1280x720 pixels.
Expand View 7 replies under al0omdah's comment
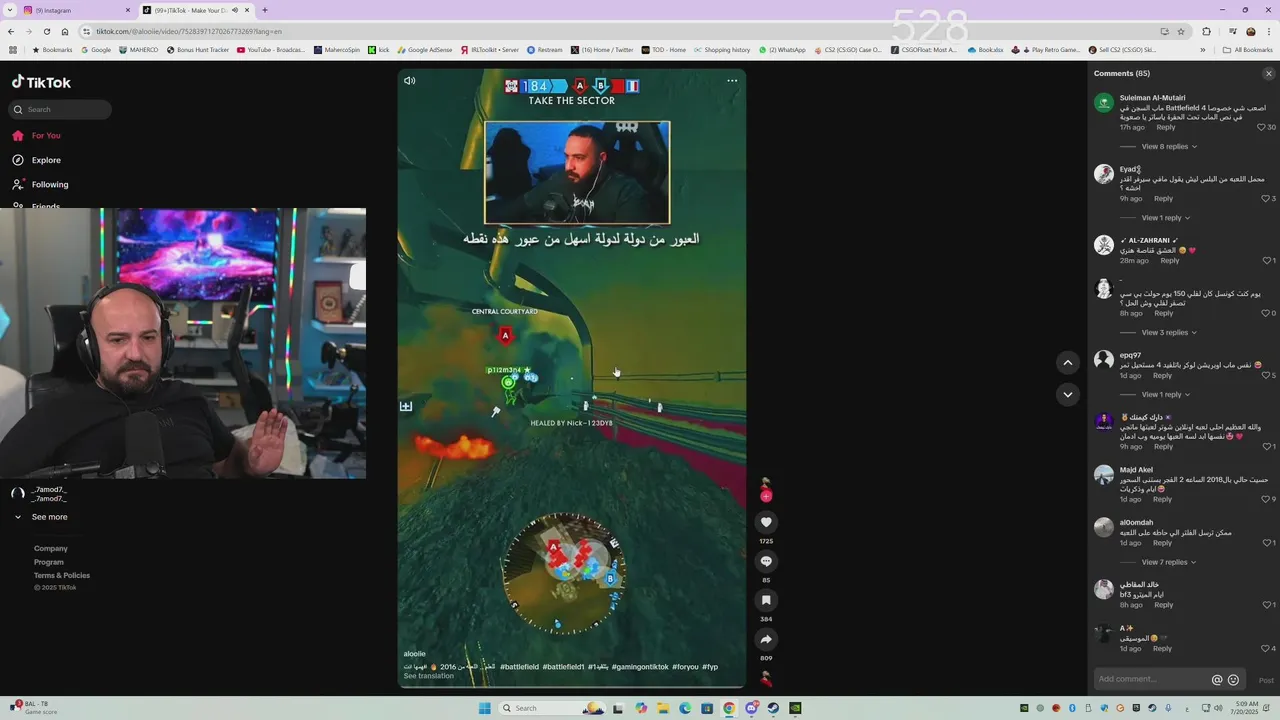pos(1169,562)
